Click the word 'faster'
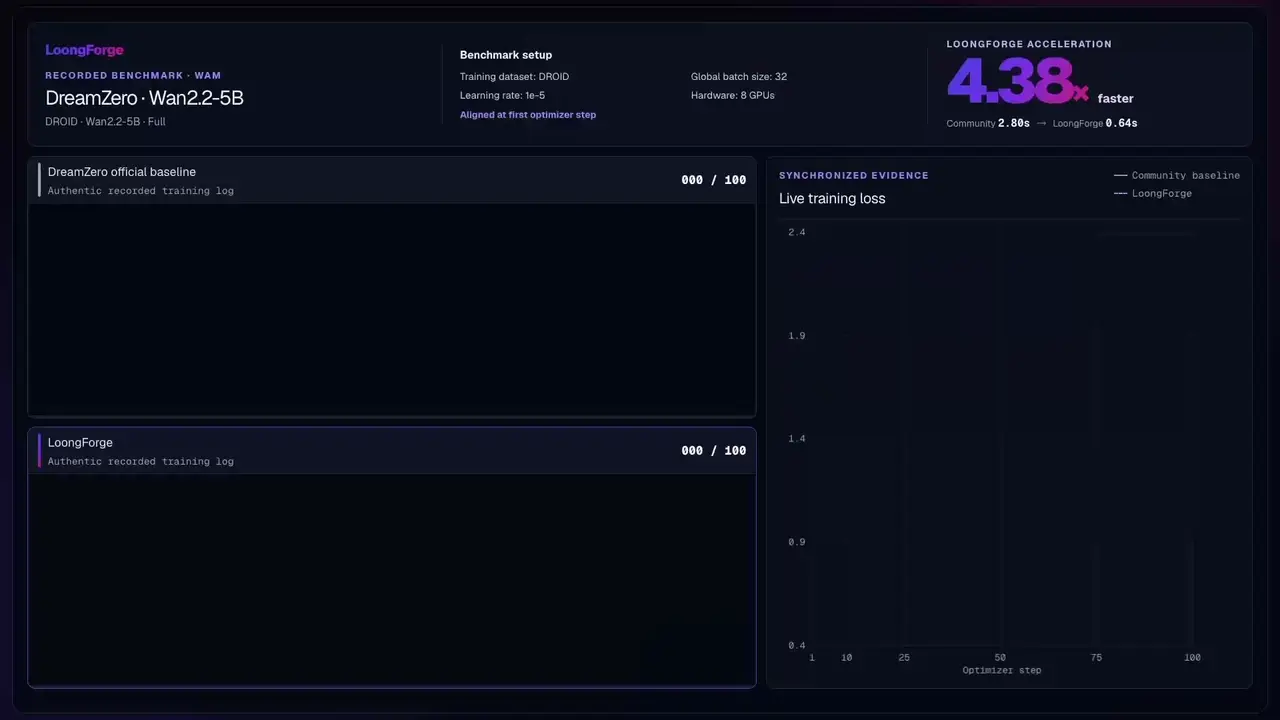 (x=1115, y=99)
